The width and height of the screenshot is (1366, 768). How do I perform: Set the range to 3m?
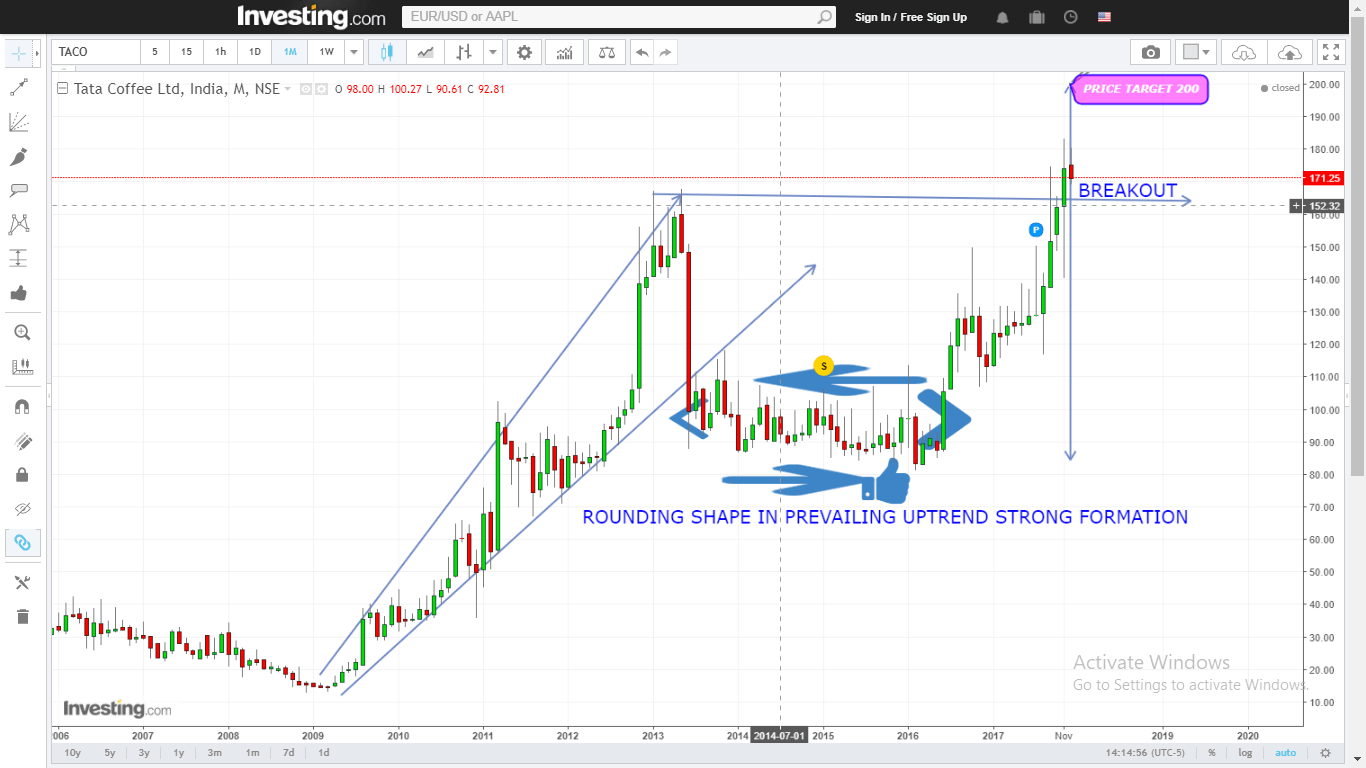pyautogui.click(x=215, y=753)
